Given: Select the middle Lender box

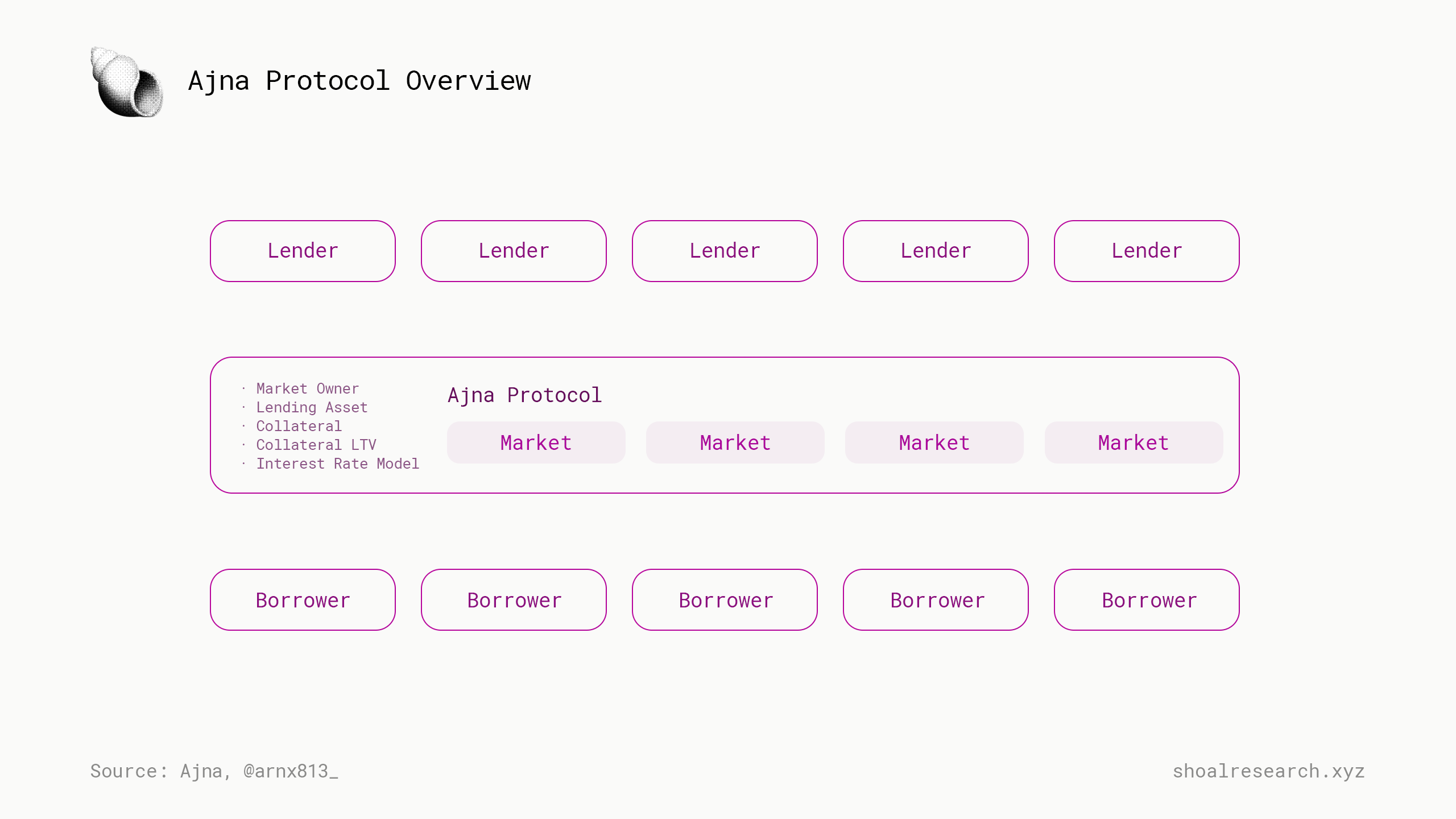Looking at the screenshot, I should [725, 251].
